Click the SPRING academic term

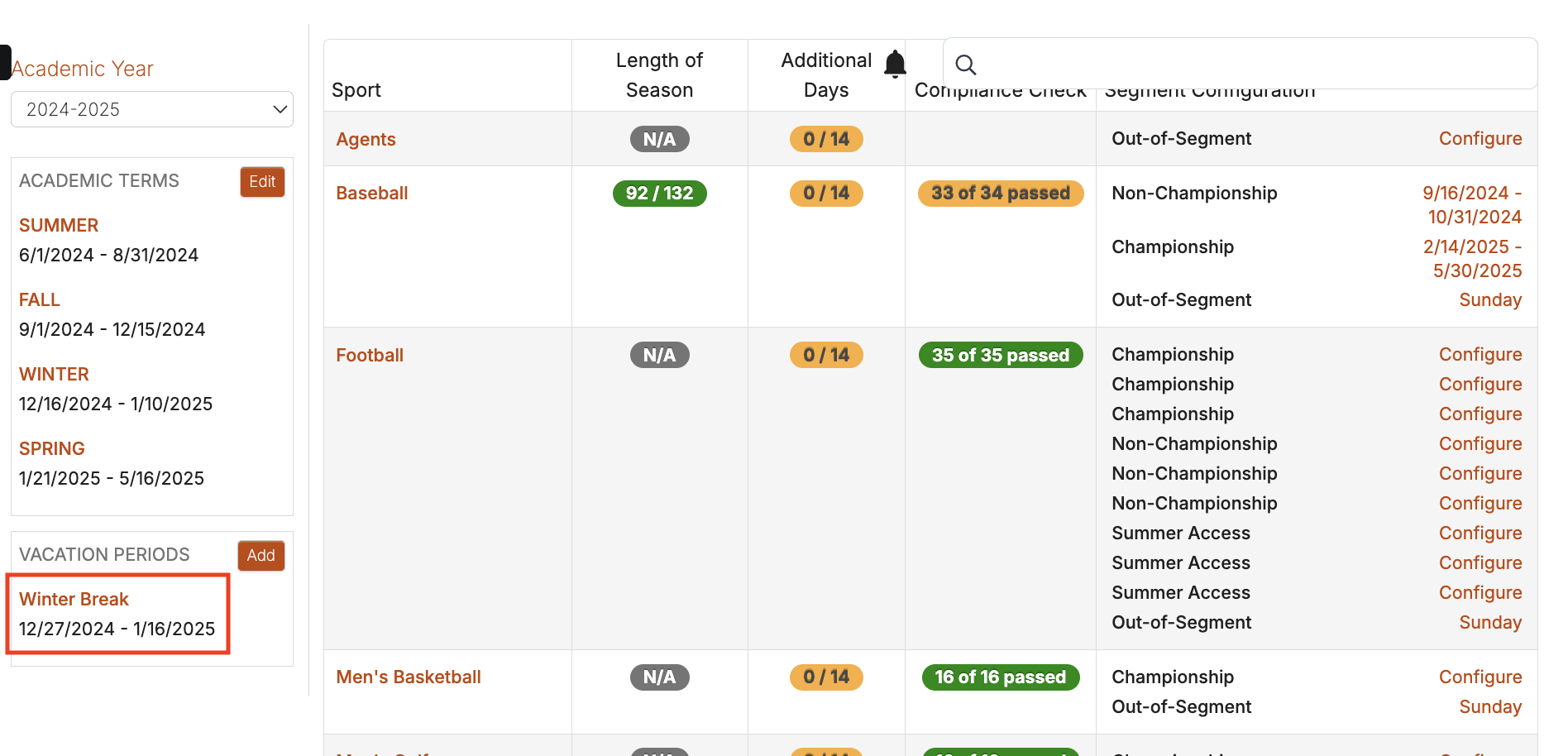[52, 448]
